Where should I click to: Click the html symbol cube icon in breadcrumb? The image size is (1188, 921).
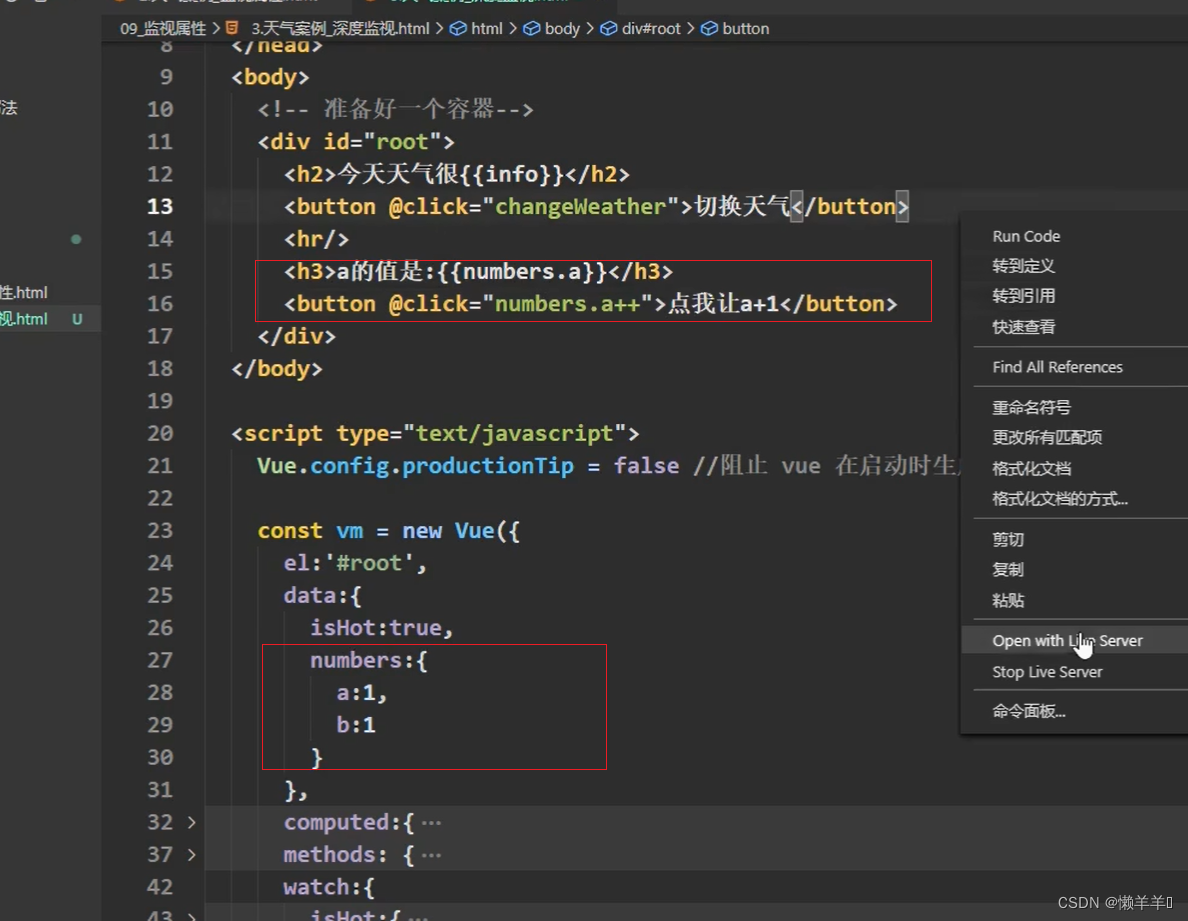(458, 28)
